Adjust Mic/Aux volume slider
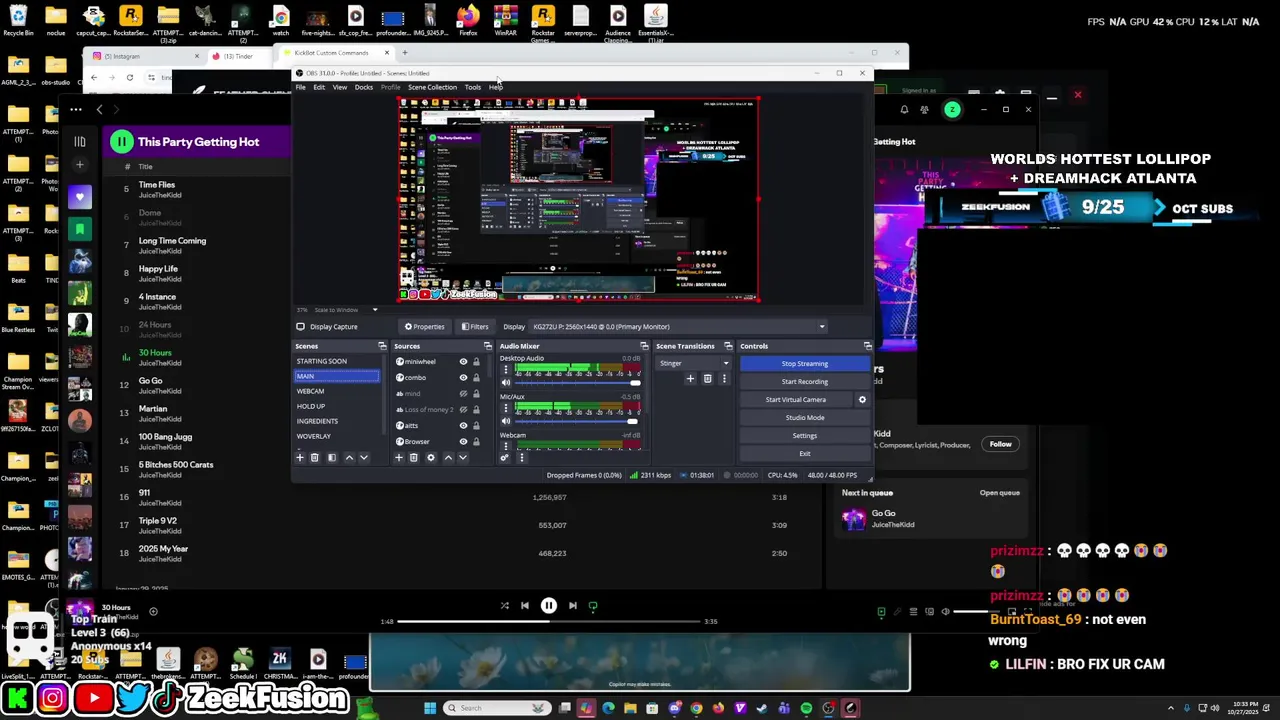This screenshot has height=720, width=1280. (578, 421)
